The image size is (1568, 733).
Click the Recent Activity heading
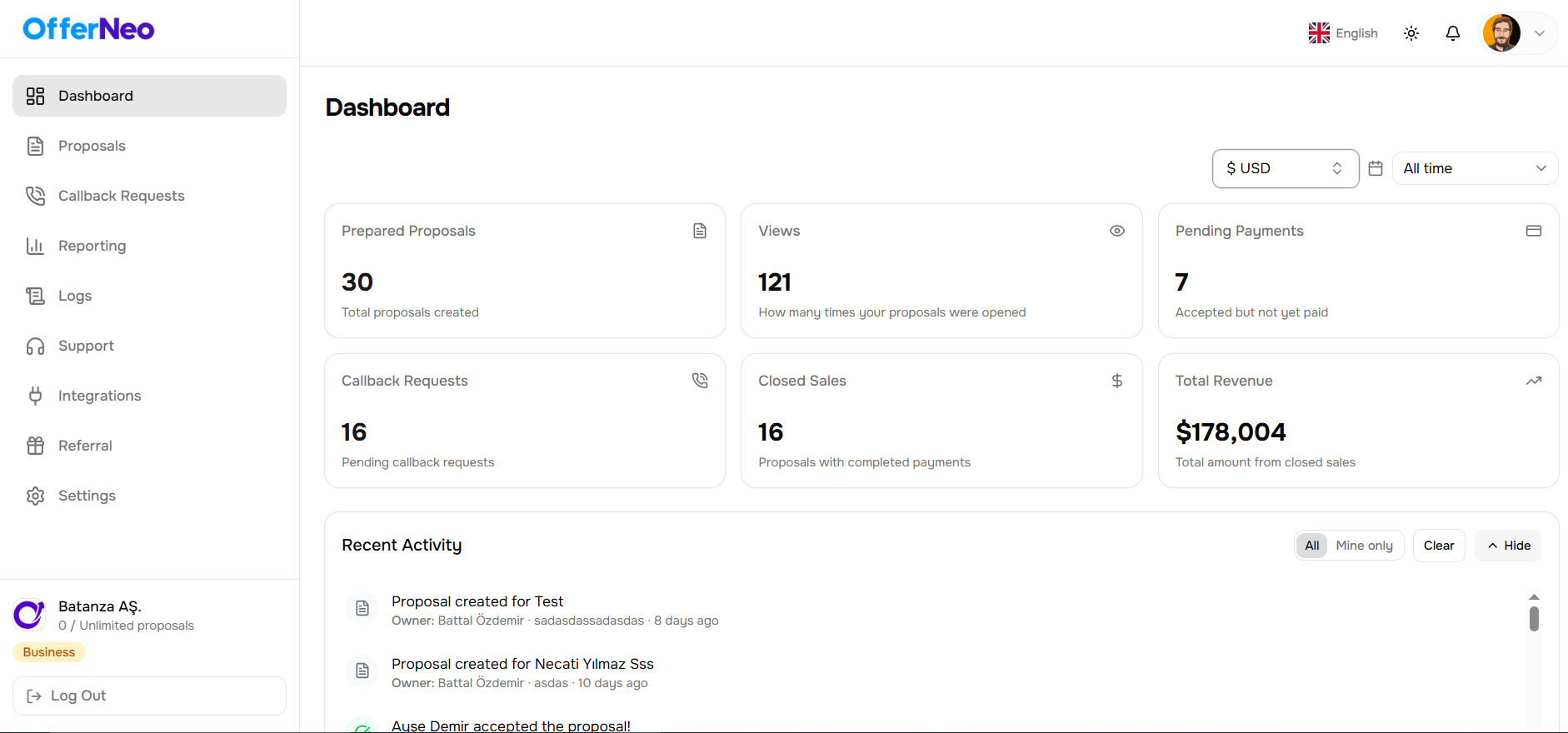click(402, 545)
